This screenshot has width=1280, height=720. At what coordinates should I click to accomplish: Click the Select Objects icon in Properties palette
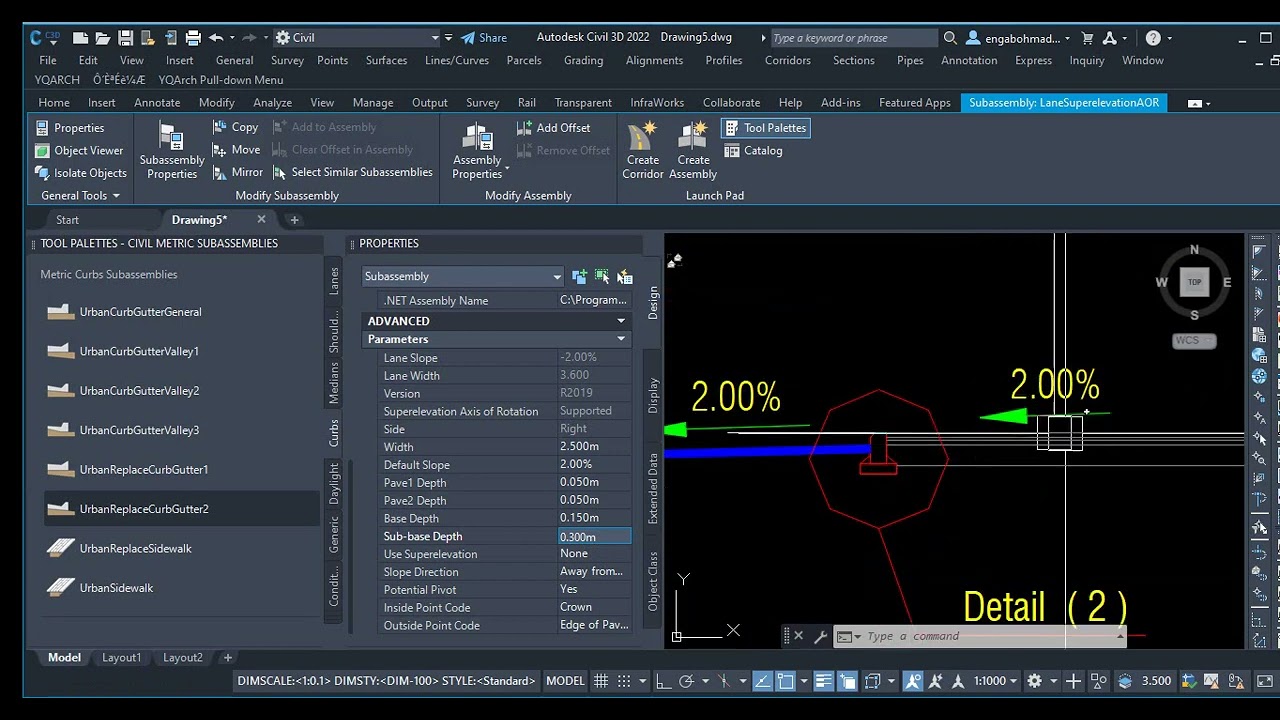(x=602, y=276)
